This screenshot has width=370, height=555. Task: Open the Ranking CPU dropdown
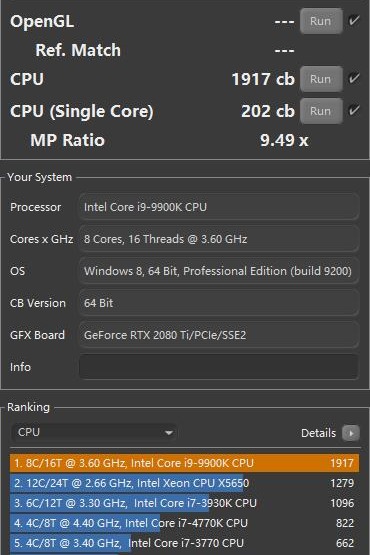[94, 433]
